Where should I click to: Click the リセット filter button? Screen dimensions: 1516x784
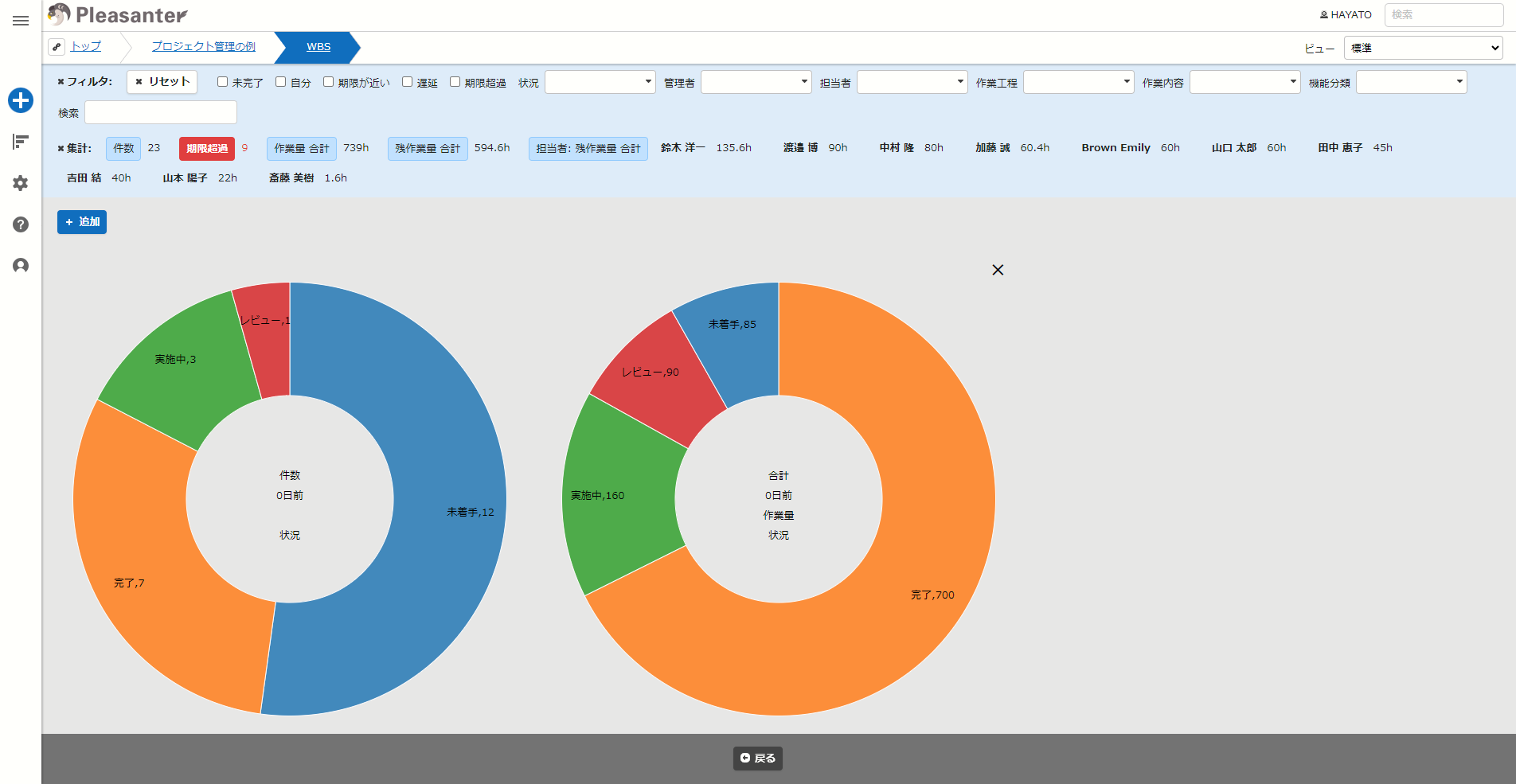tap(162, 82)
